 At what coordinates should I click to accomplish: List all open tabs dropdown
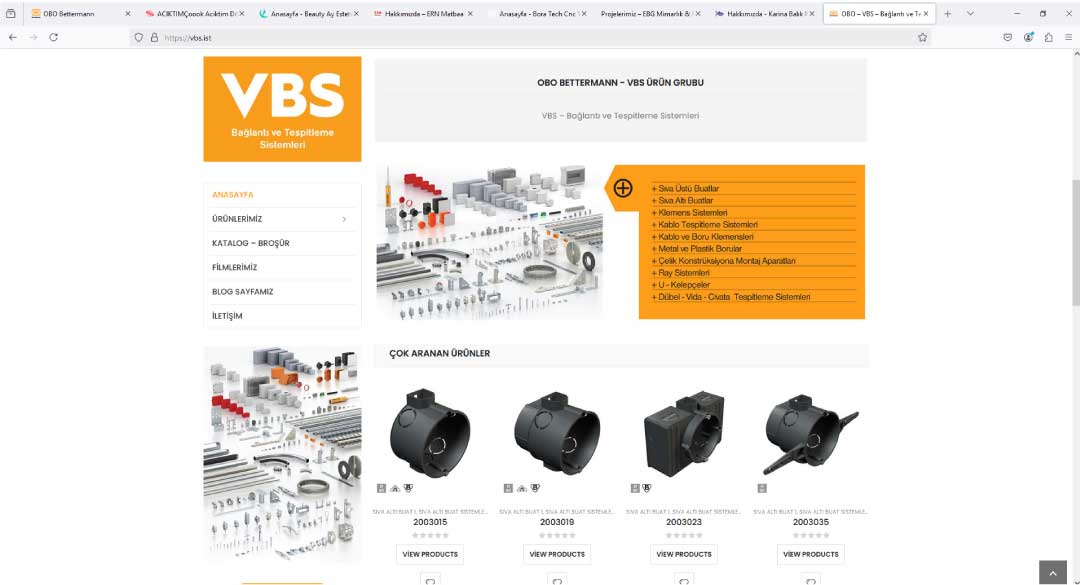[970, 14]
